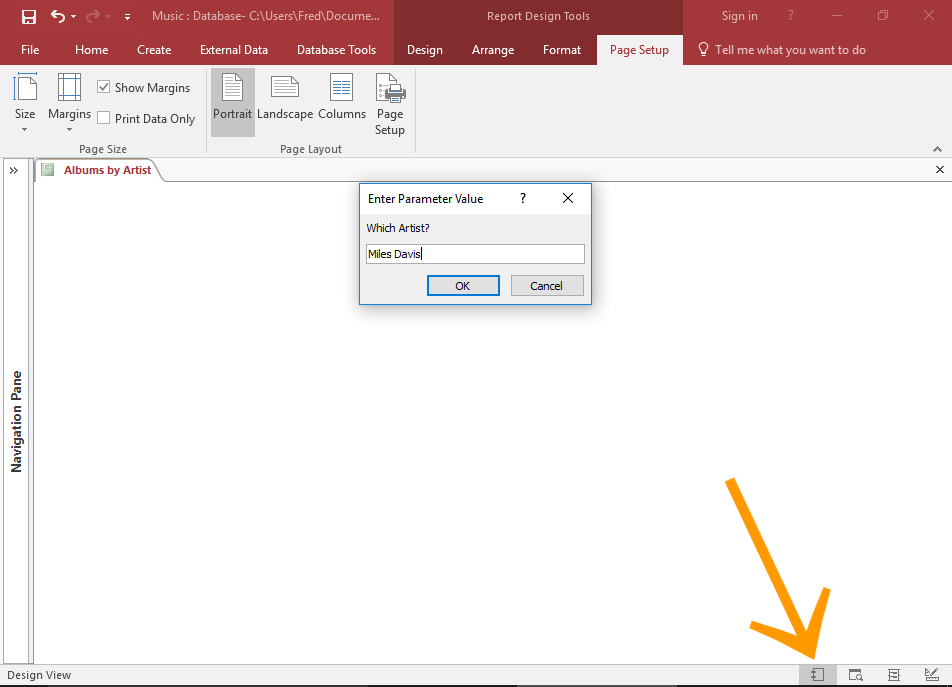Viewport: 952px width, 687px height.
Task: Switch to Print Preview from status bar
Action: [x=855, y=674]
